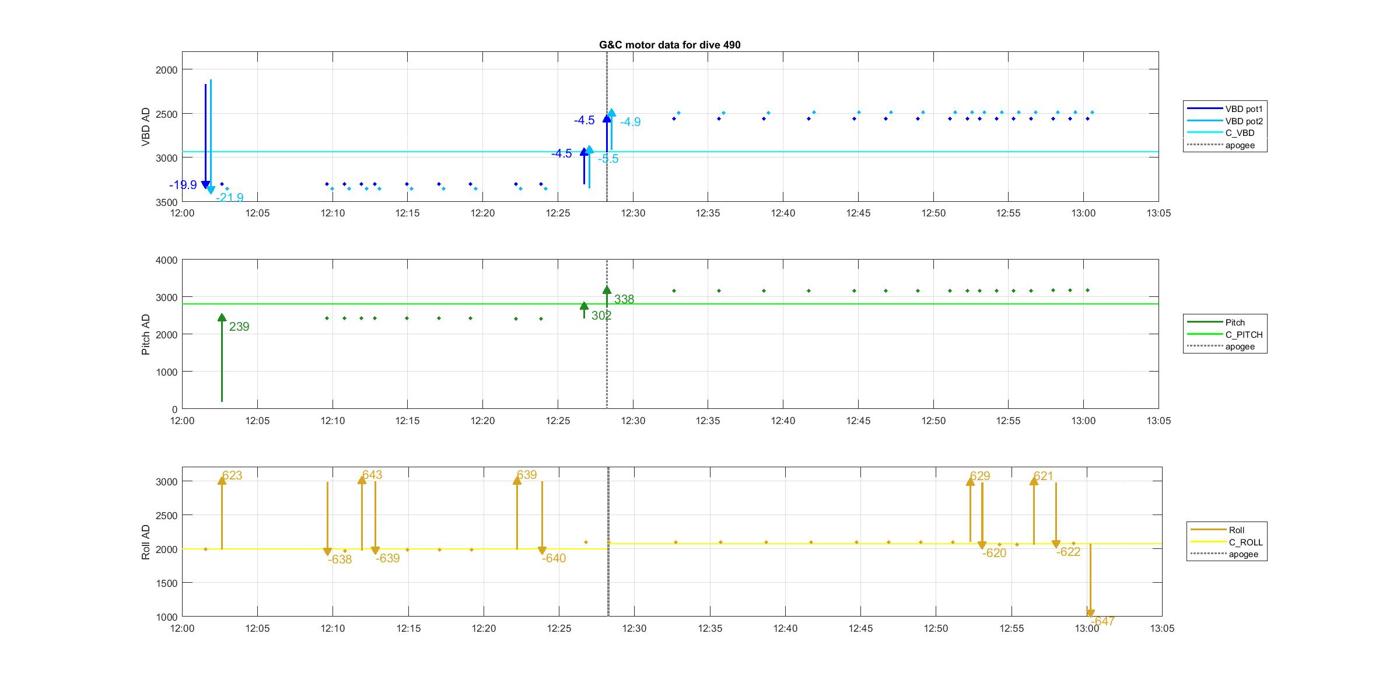Click the '629' roll move label

point(980,476)
